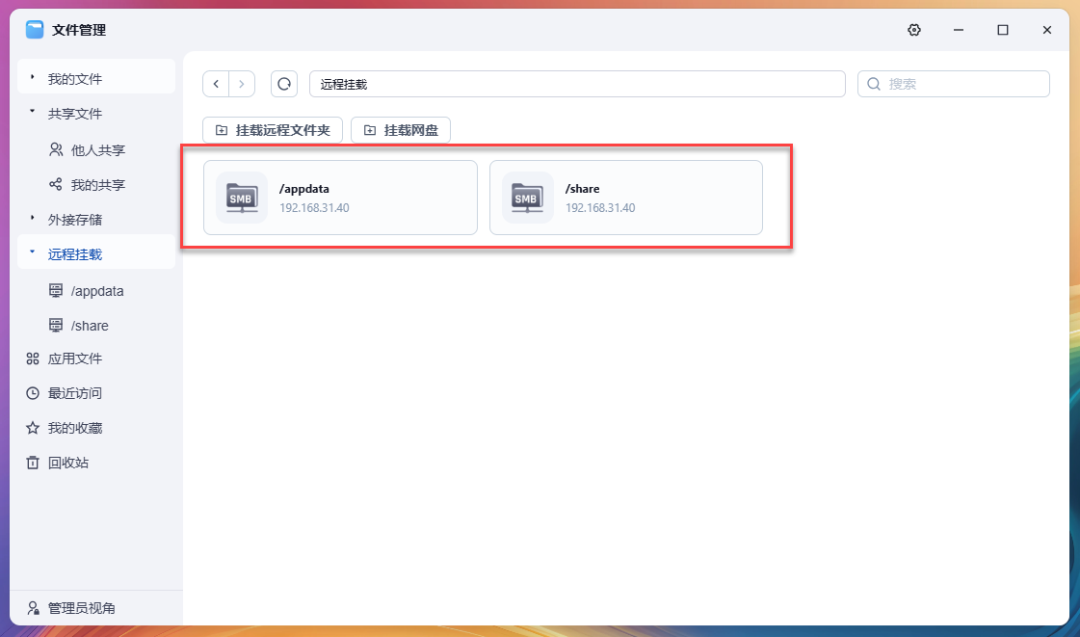
Task: Click 192.168.31.40 under /appdata card
Action: point(314,208)
